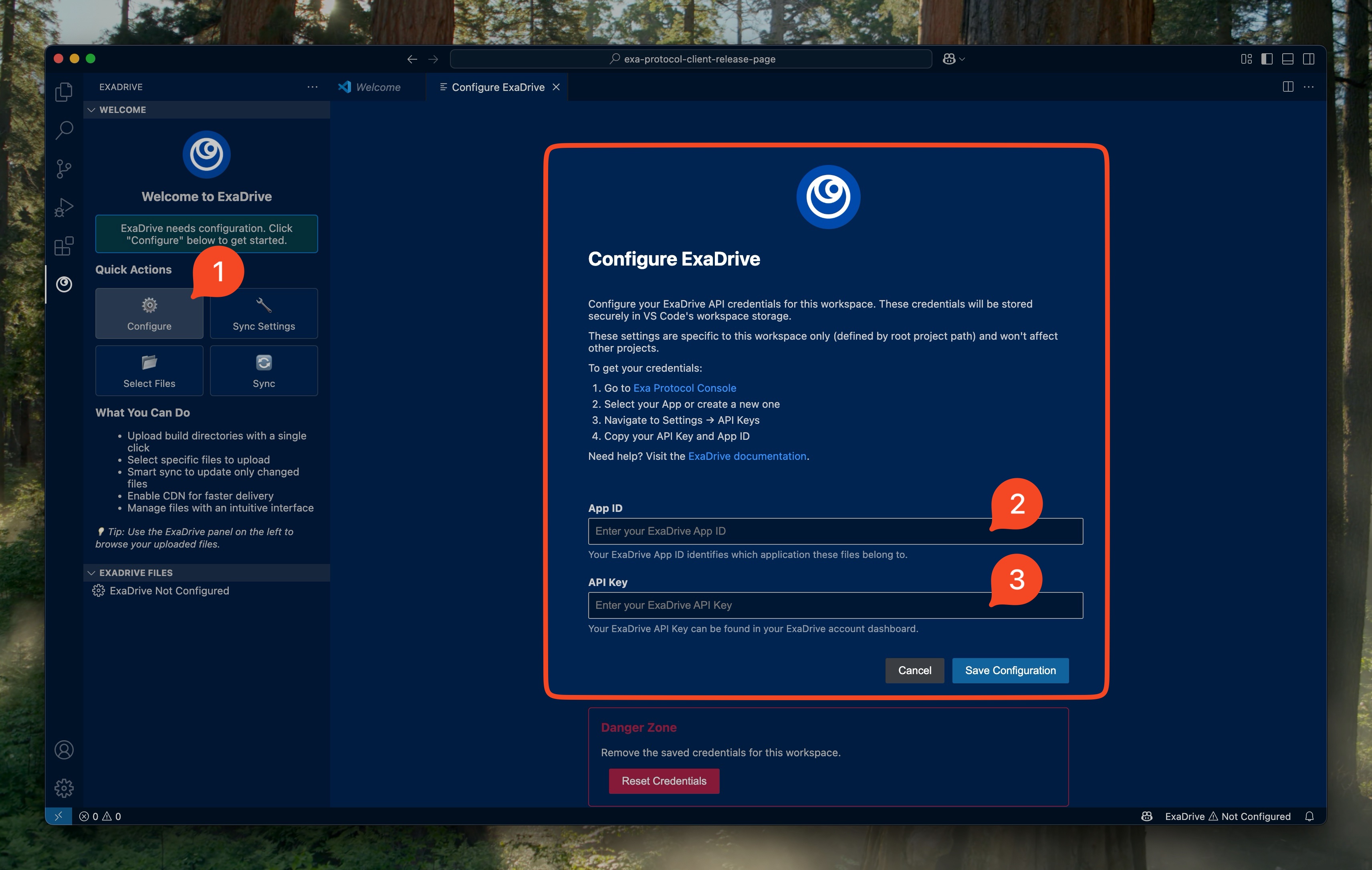Viewport: 1372px width, 870px height.
Task: Click the ExaDrive logo above Configure heading
Action: click(x=828, y=197)
